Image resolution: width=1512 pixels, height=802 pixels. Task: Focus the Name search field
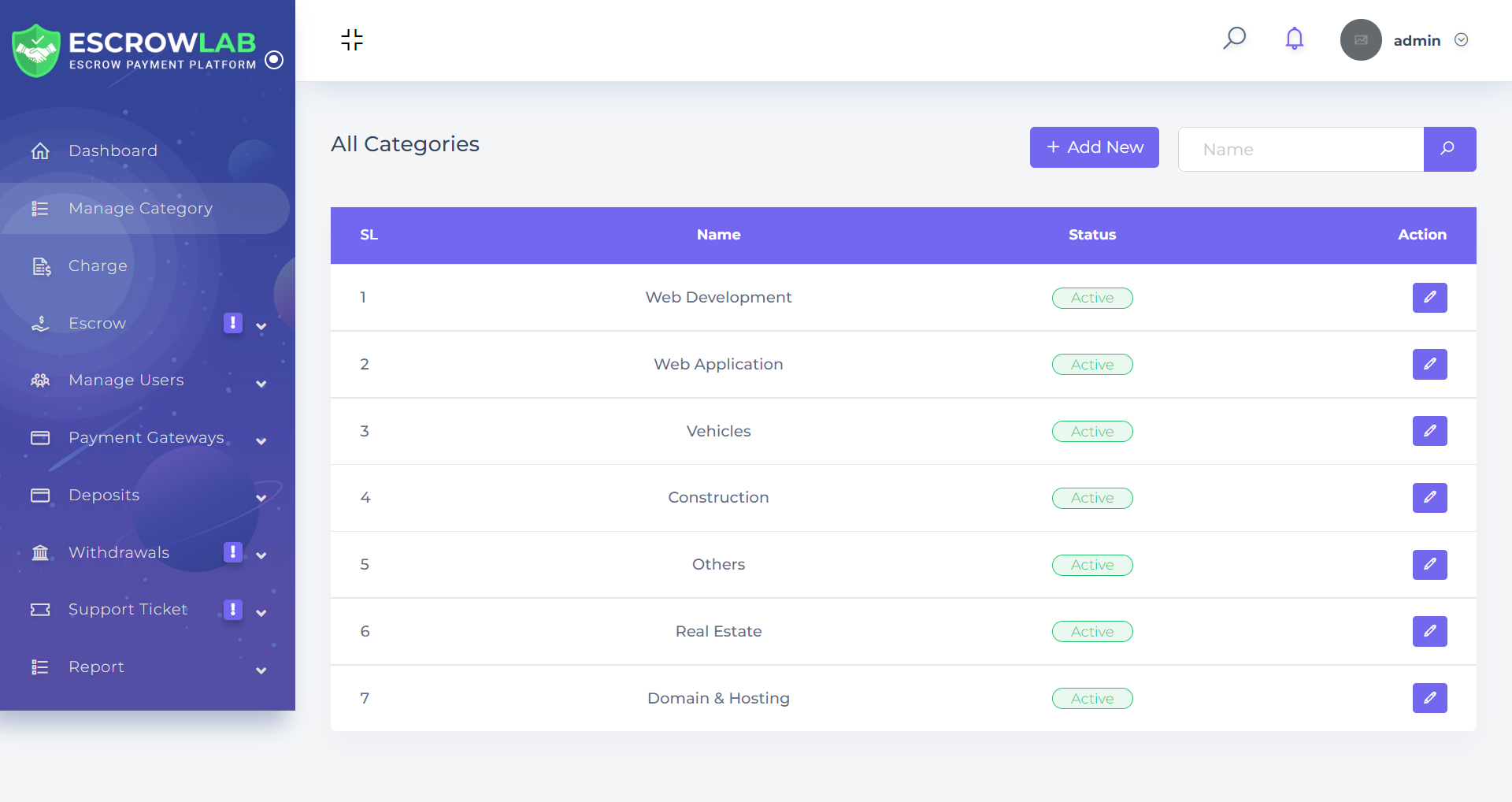[x=1301, y=149]
